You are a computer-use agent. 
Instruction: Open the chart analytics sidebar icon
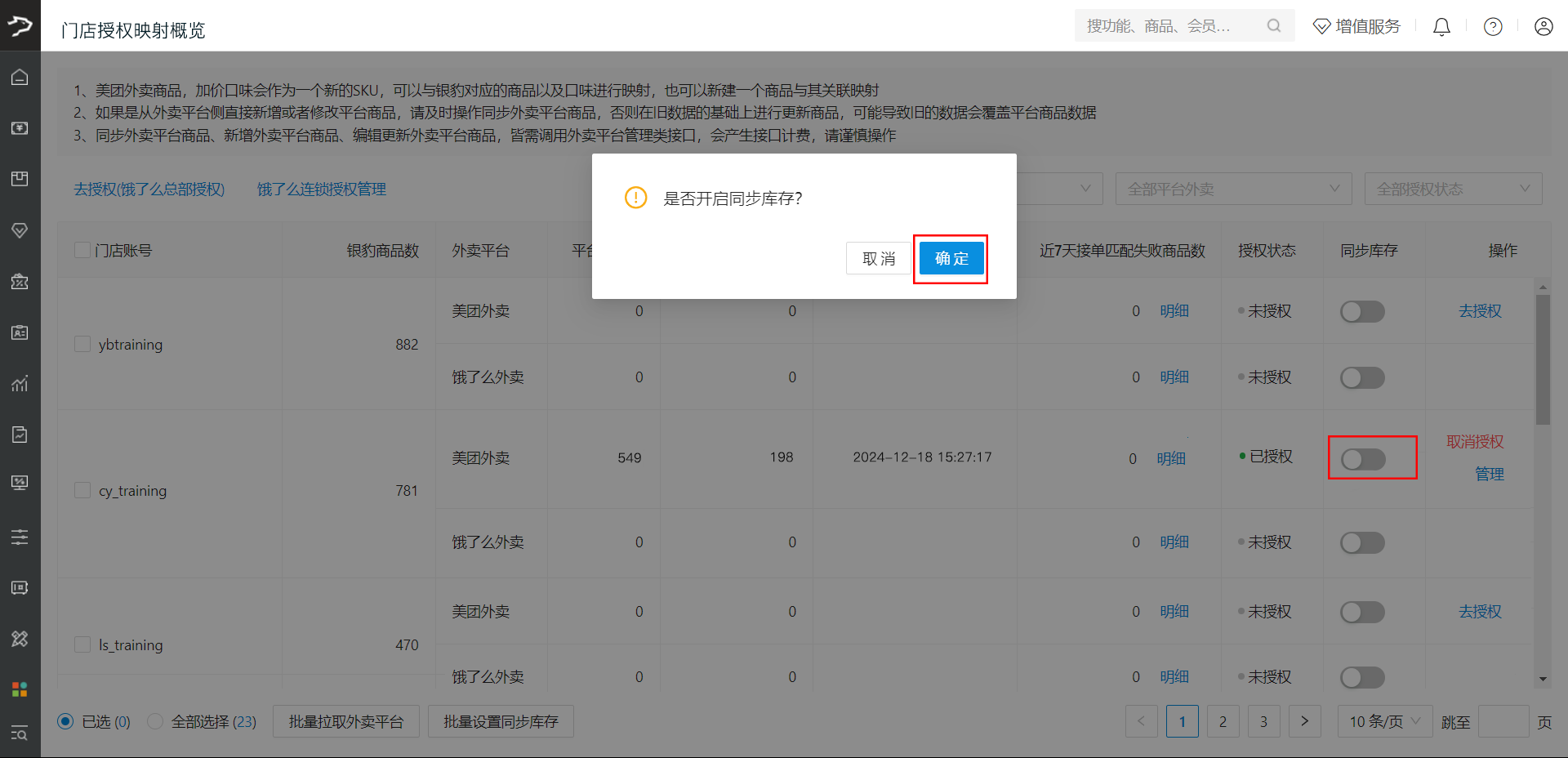pyautogui.click(x=20, y=383)
